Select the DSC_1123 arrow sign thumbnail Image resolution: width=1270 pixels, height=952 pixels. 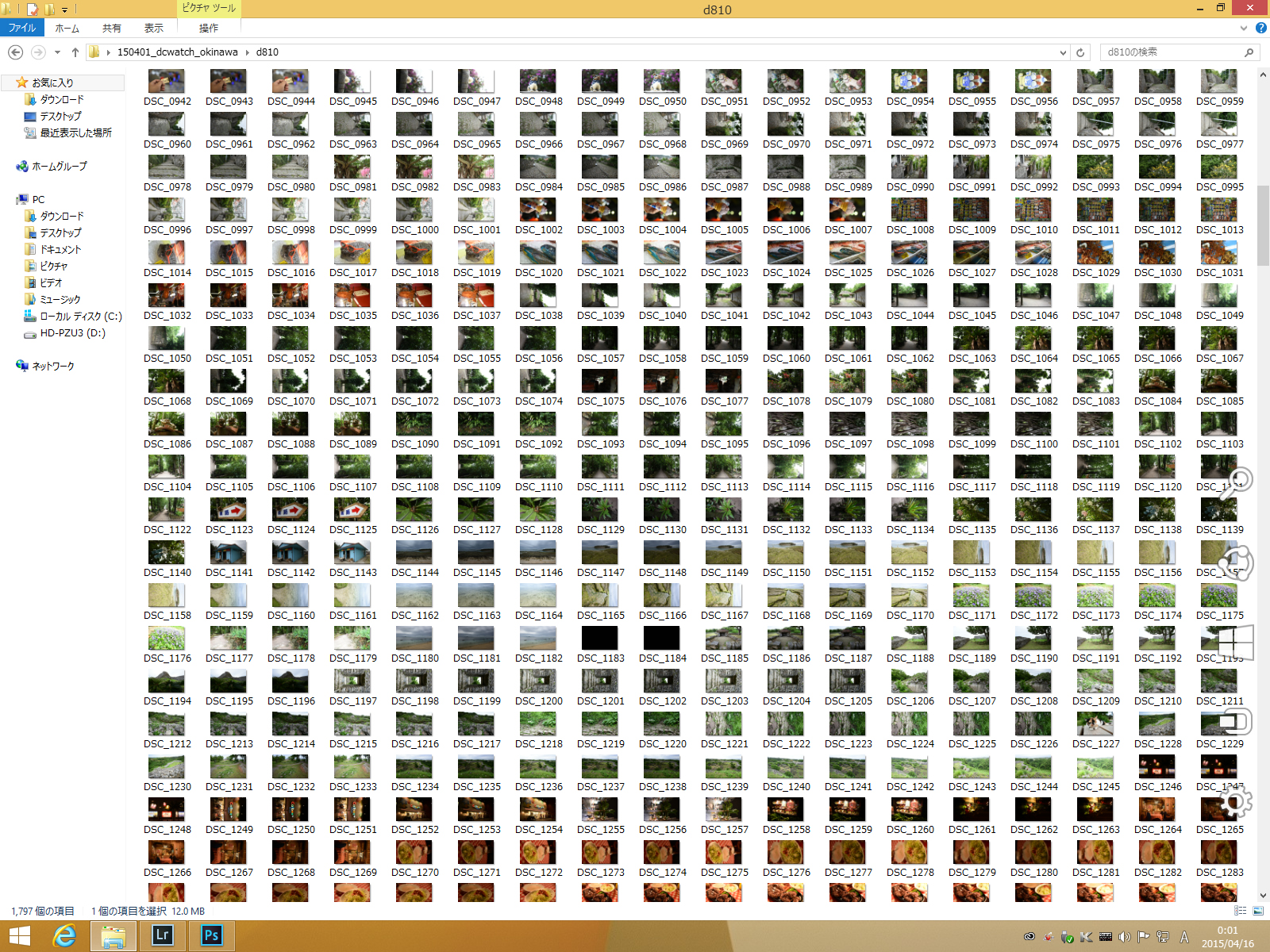[x=229, y=509]
